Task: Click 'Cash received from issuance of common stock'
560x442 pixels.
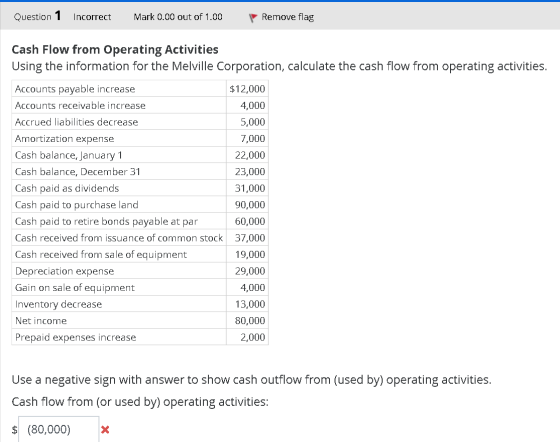Action: 119,238
